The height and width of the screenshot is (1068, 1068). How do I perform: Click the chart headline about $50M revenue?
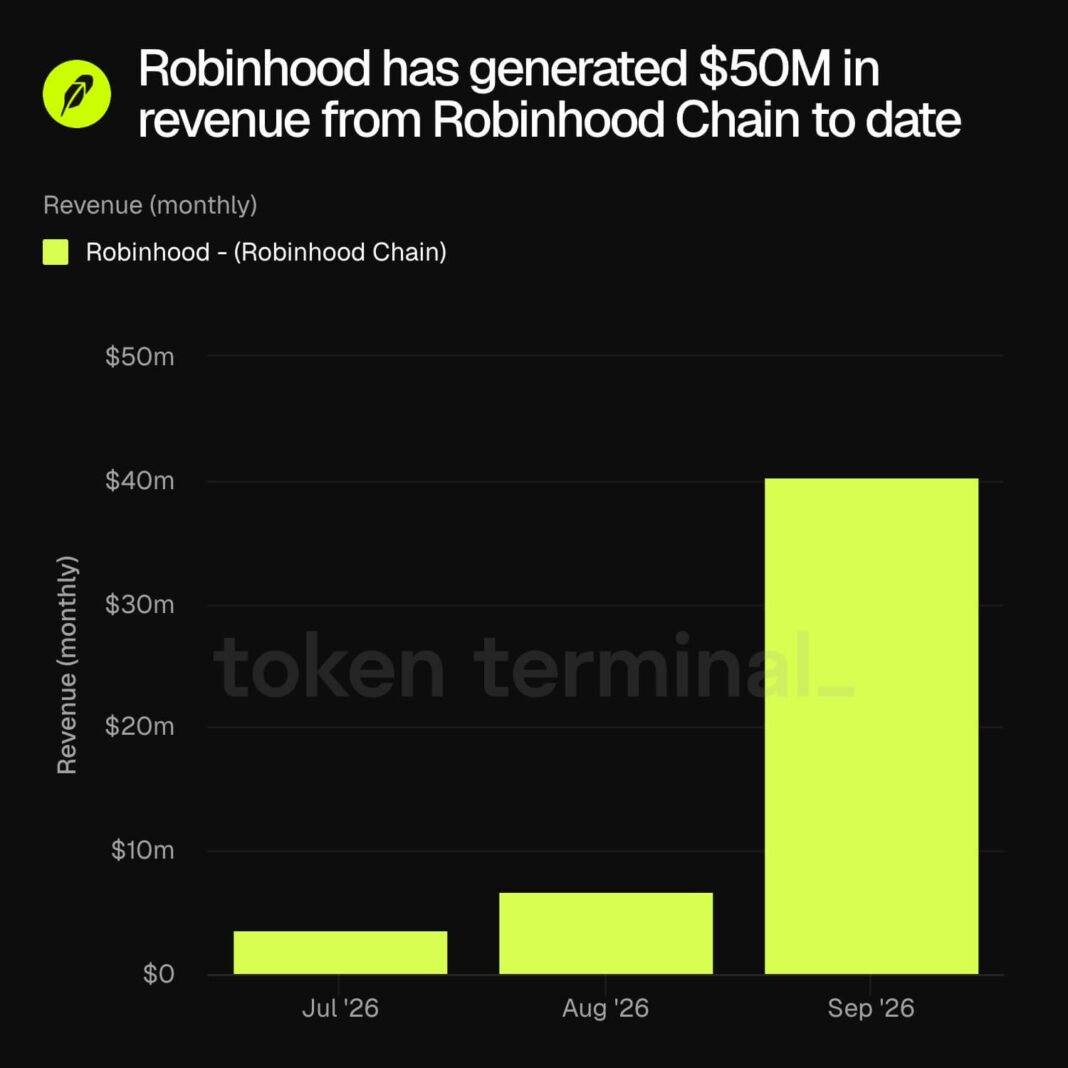pyautogui.click(x=549, y=94)
